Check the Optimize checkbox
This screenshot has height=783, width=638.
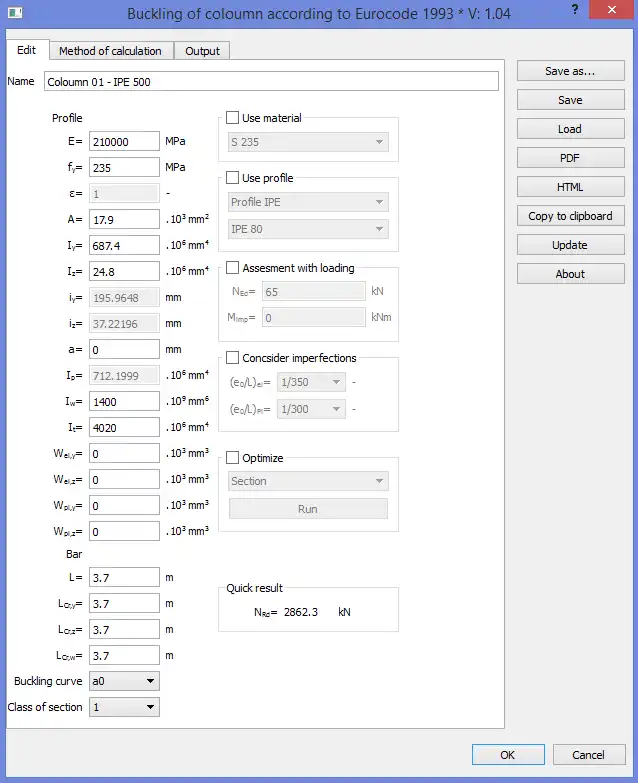click(232, 457)
